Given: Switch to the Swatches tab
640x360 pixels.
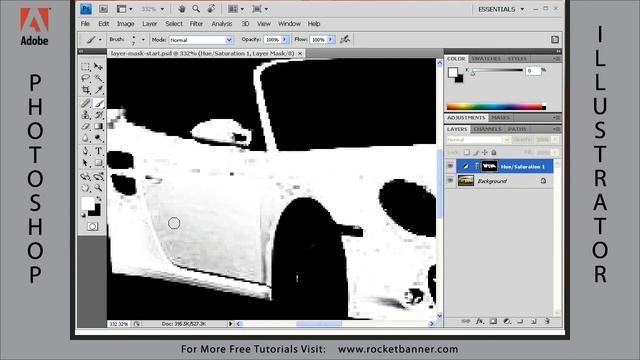Looking at the screenshot, I should click(x=486, y=59).
